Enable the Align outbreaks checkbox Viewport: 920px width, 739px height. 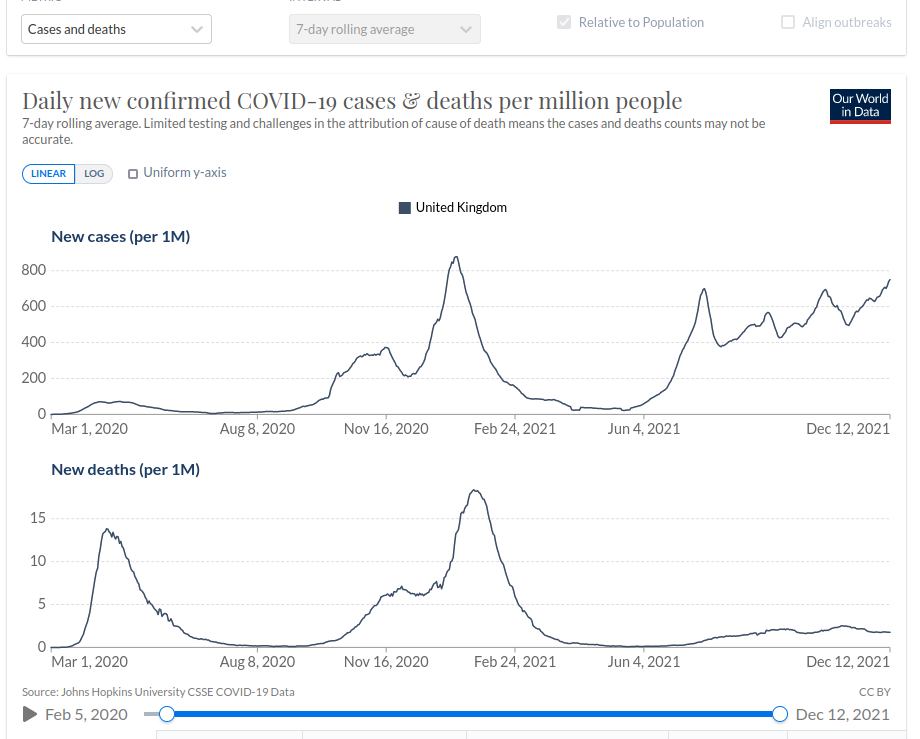point(788,22)
